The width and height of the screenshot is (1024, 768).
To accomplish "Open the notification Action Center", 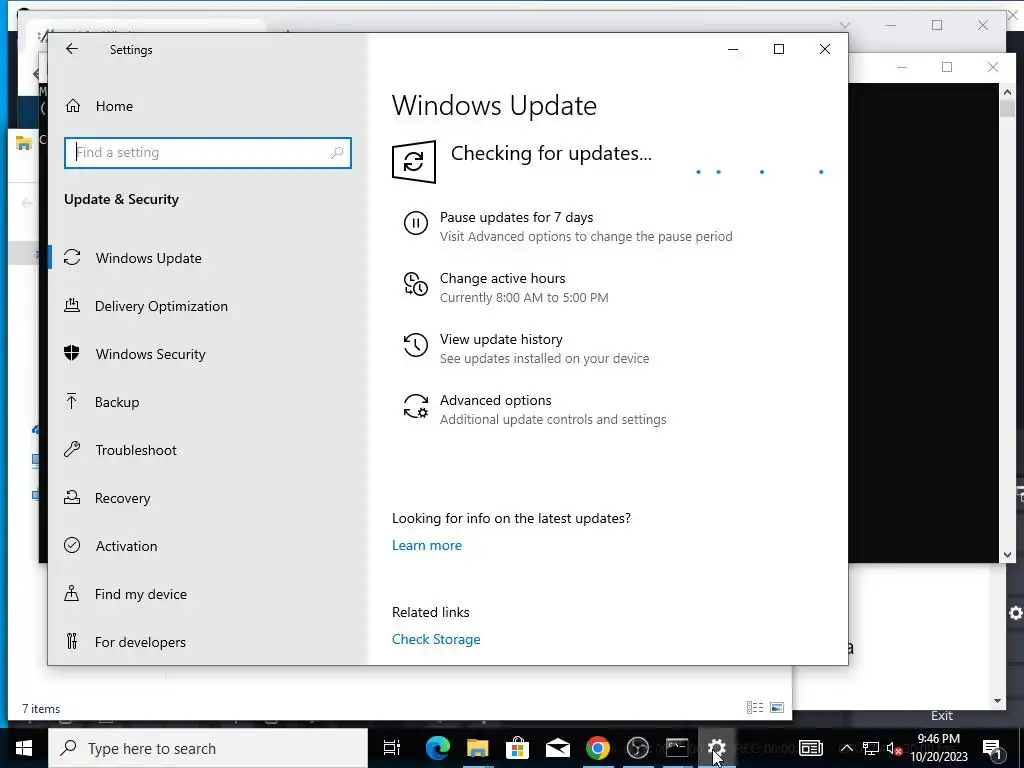I will [x=992, y=748].
